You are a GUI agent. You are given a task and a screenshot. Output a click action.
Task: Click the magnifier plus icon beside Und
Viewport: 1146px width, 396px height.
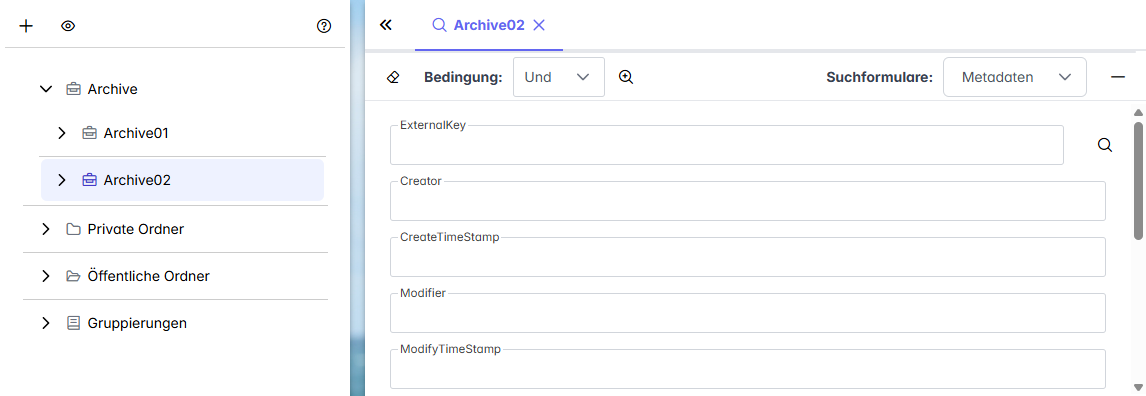click(626, 77)
